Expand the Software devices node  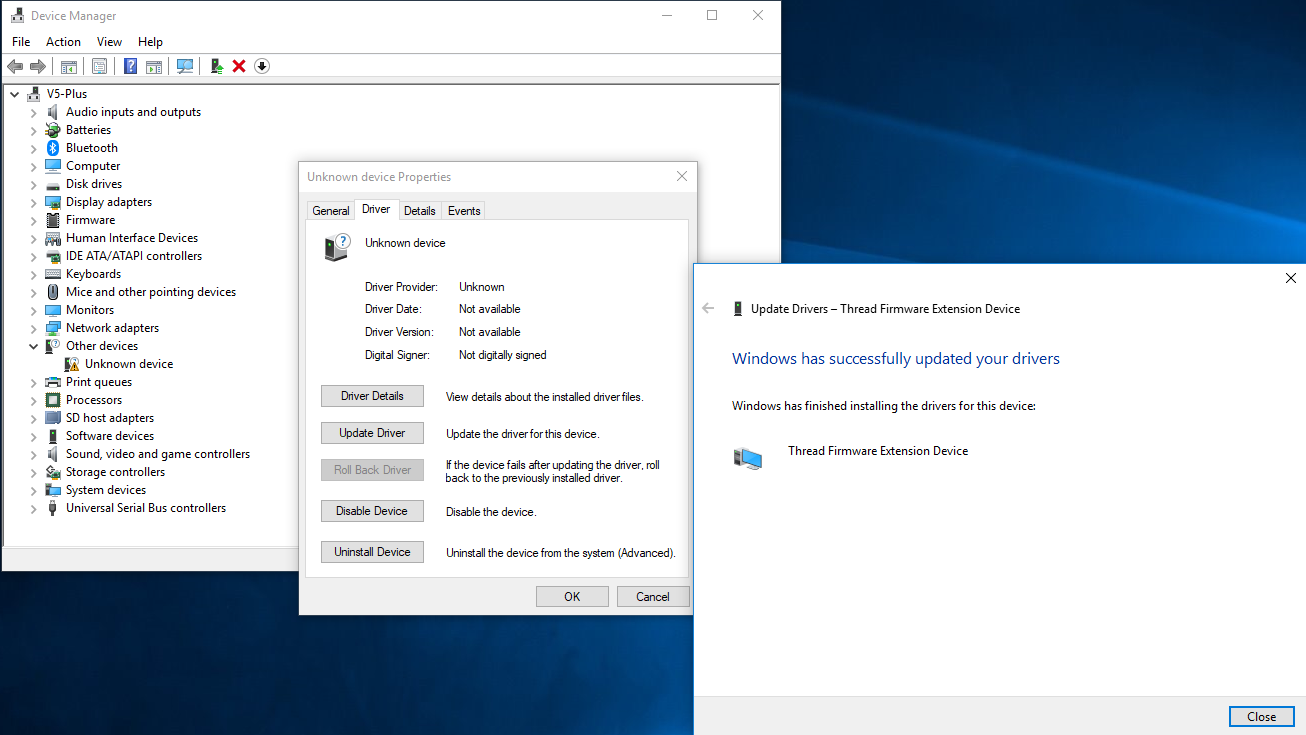(x=33, y=436)
